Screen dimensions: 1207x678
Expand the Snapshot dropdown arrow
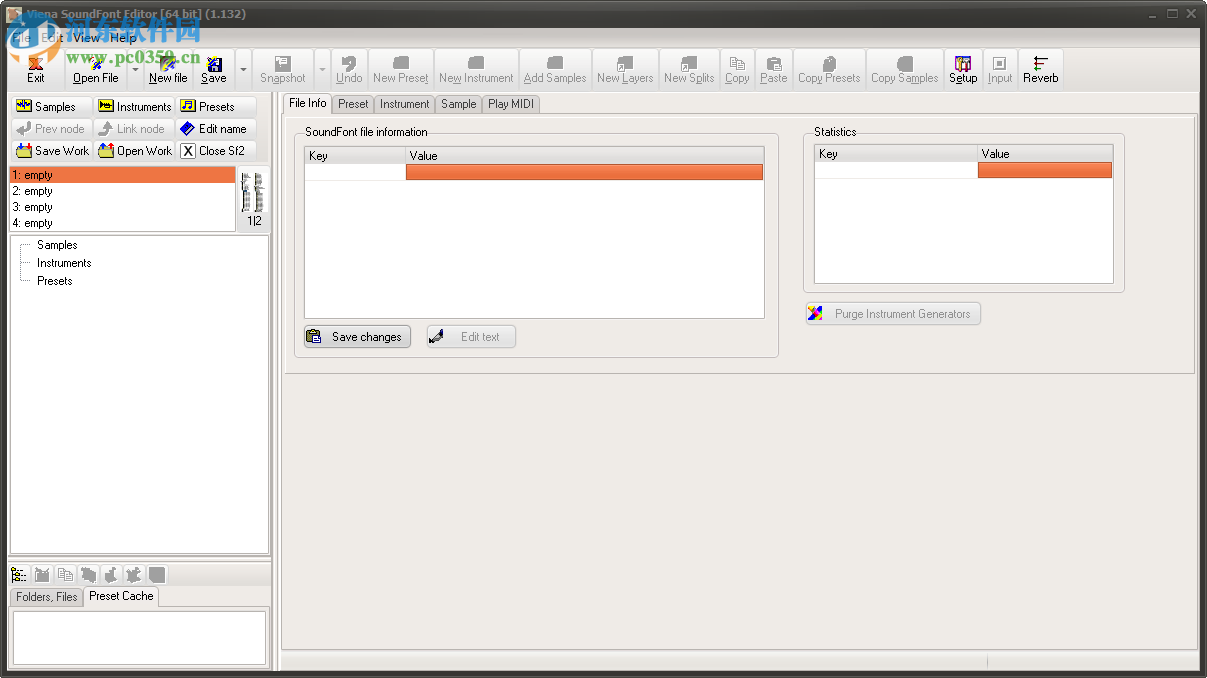322,69
